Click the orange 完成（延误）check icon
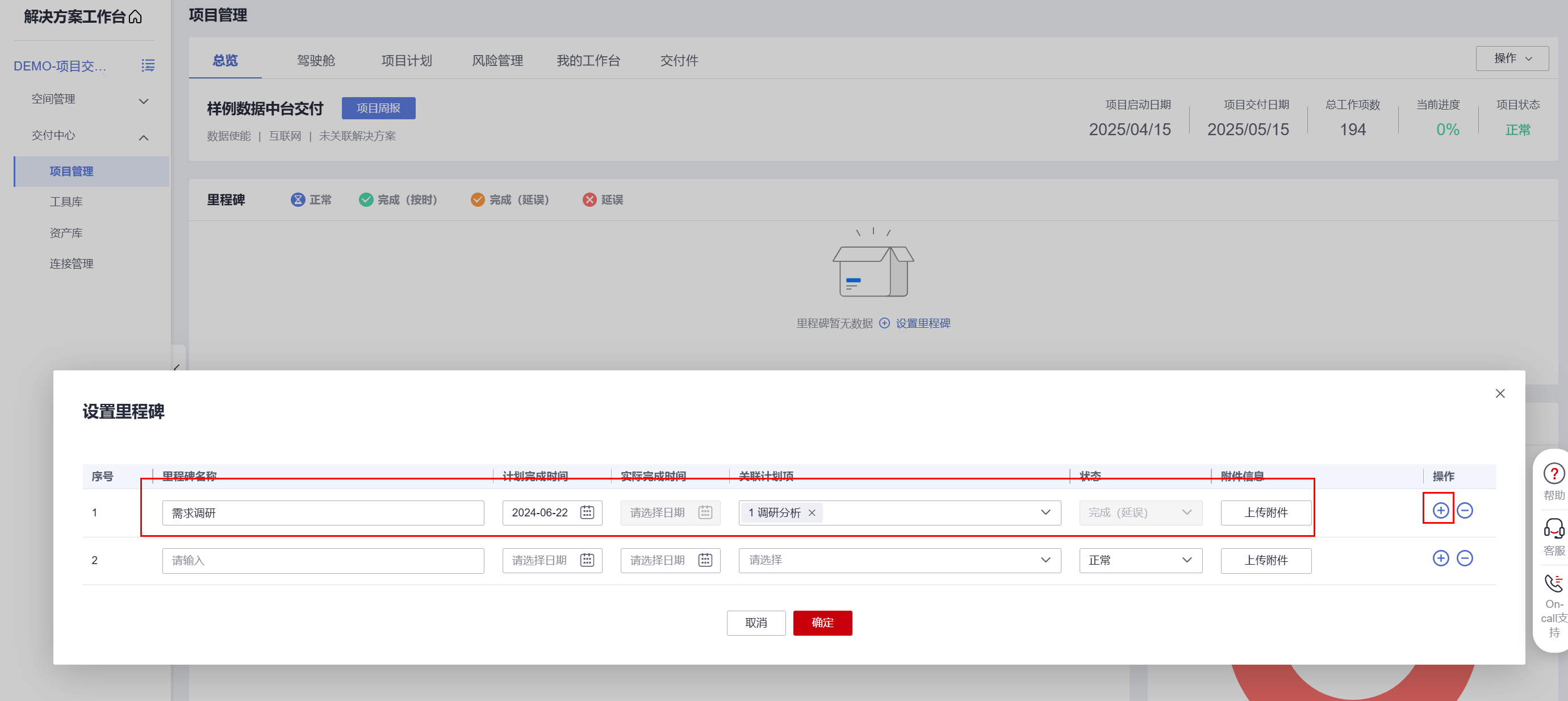 (x=478, y=200)
